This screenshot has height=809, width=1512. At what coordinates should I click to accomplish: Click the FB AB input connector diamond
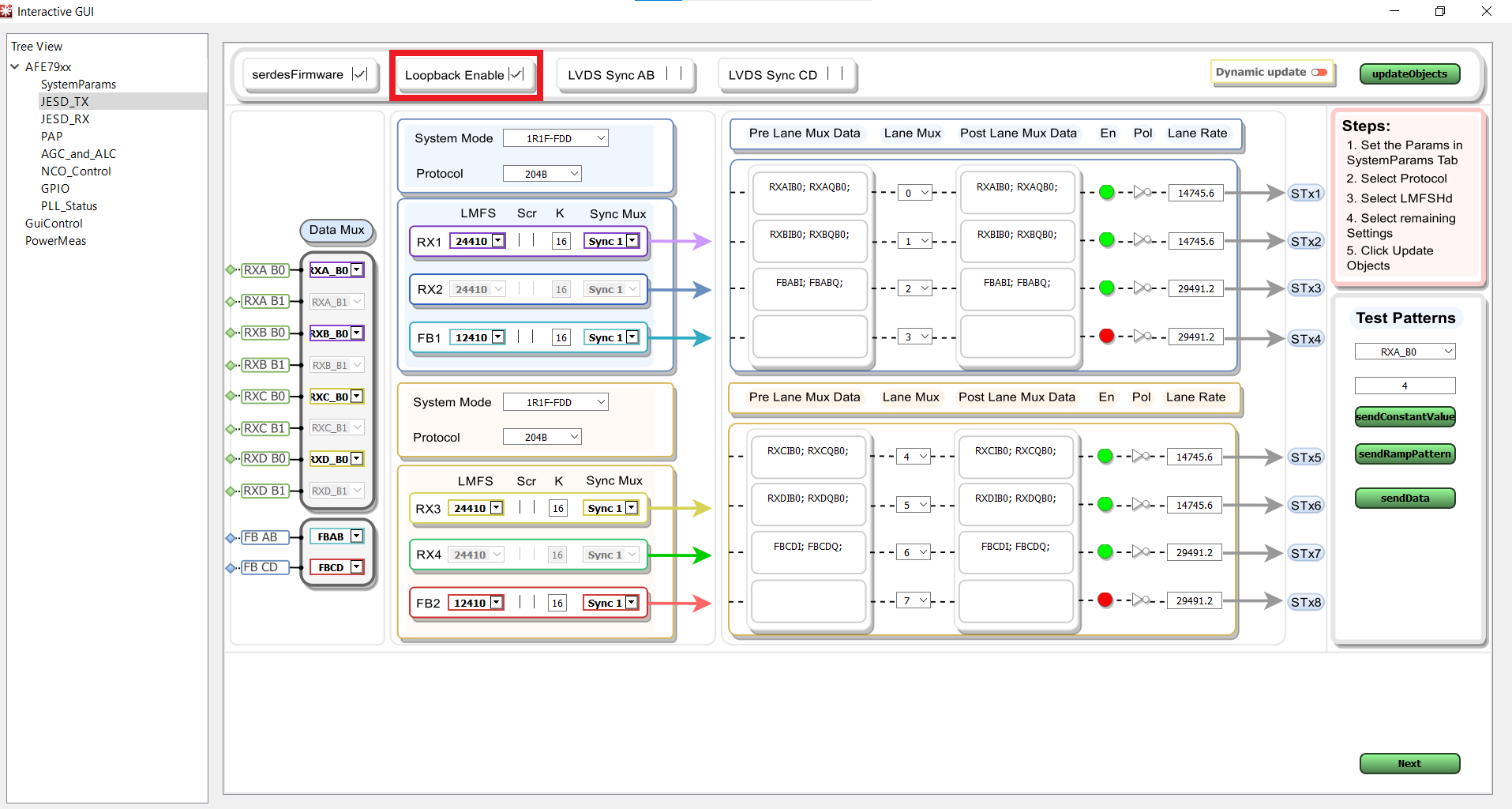231,537
